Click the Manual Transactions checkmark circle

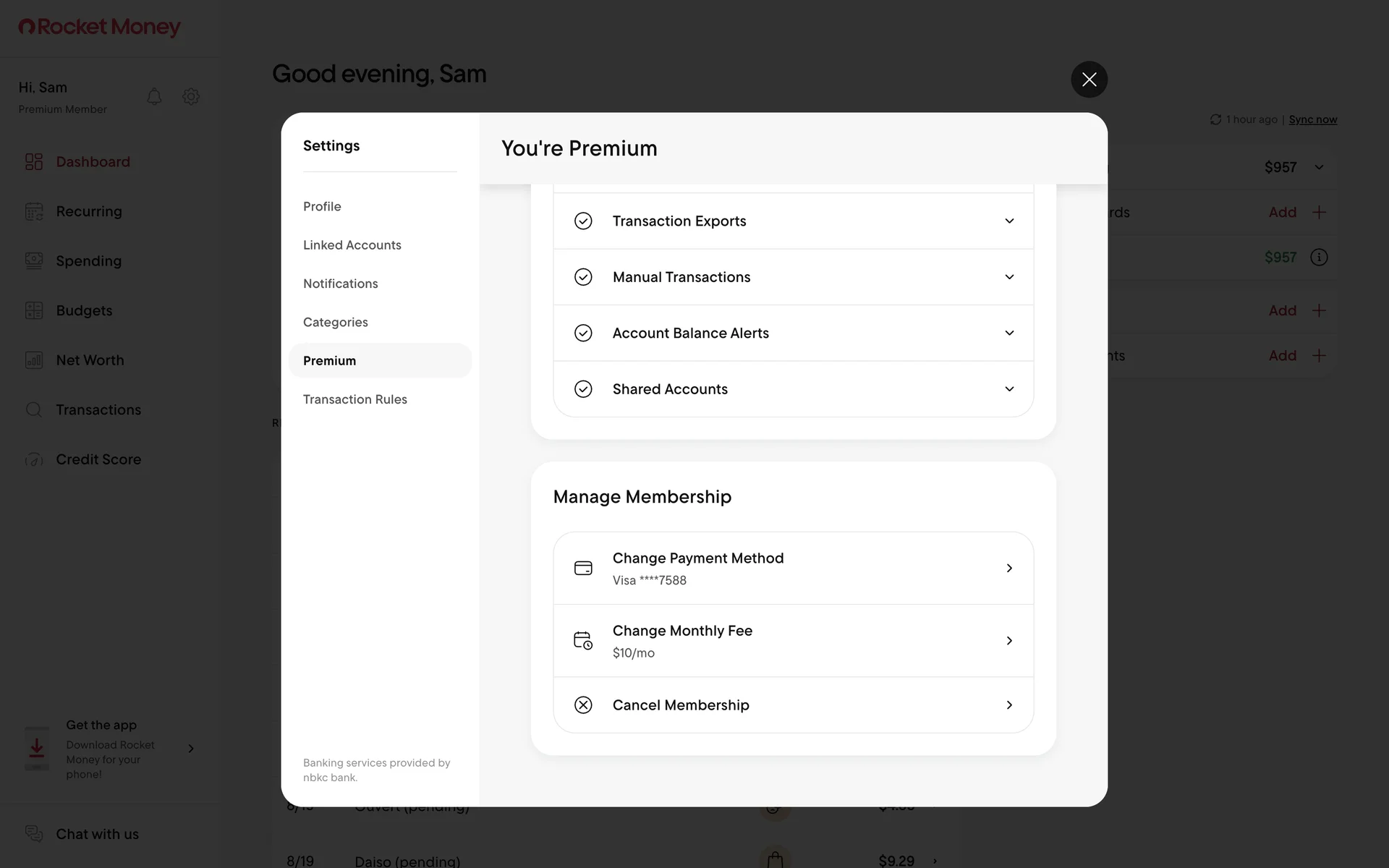583,277
